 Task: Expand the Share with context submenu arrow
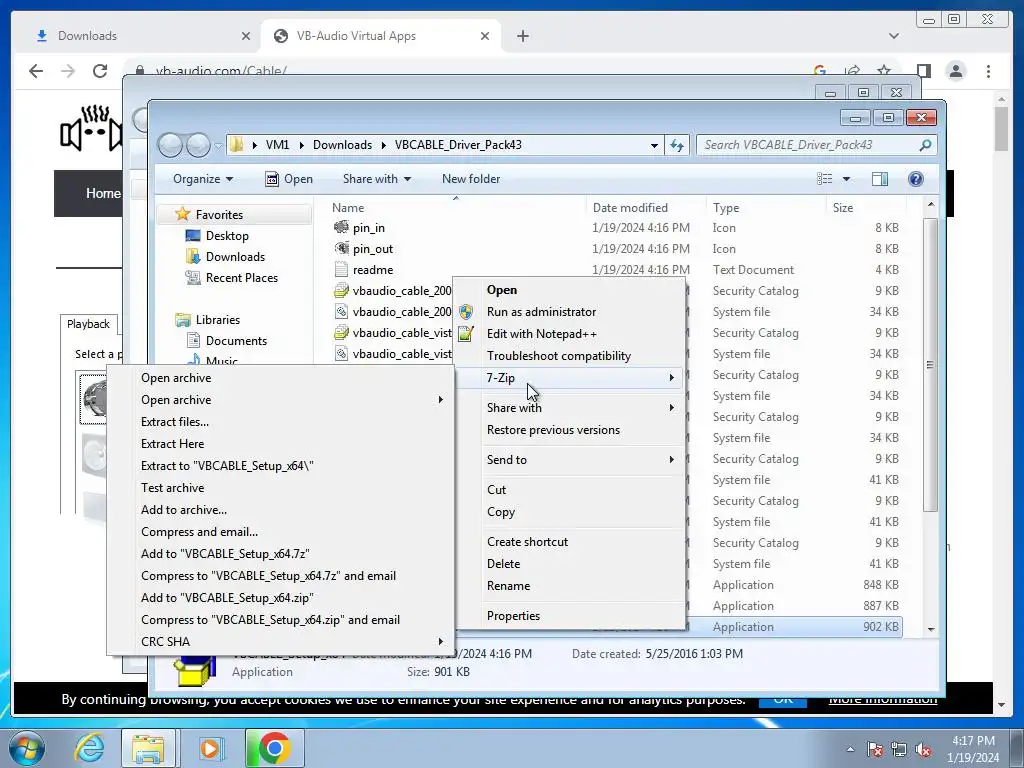tap(671, 408)
